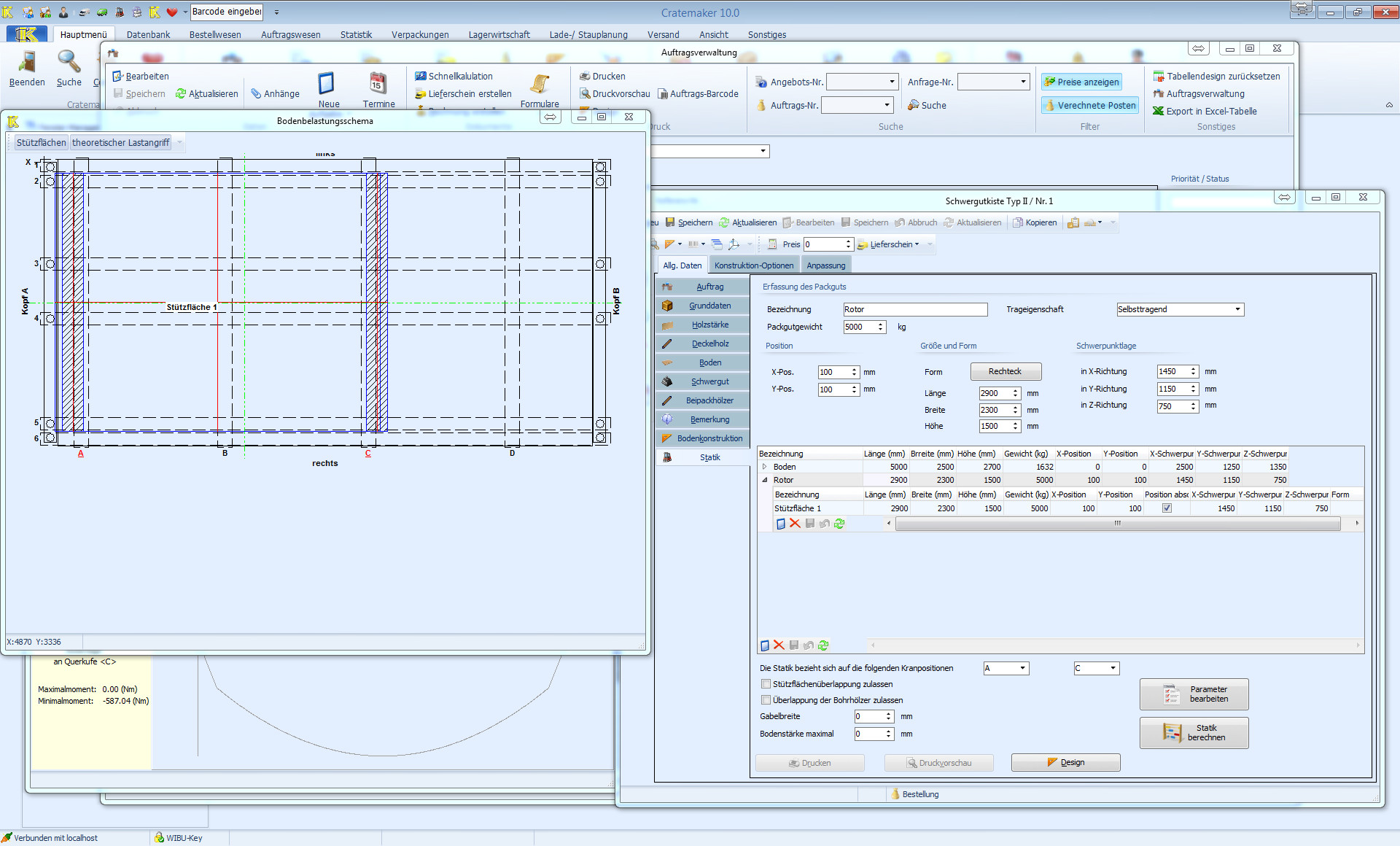This screenshot has width=1400, height=846.
Task: Click green refresh icon at bottom of Packgut table
Action: click(823, 645)
